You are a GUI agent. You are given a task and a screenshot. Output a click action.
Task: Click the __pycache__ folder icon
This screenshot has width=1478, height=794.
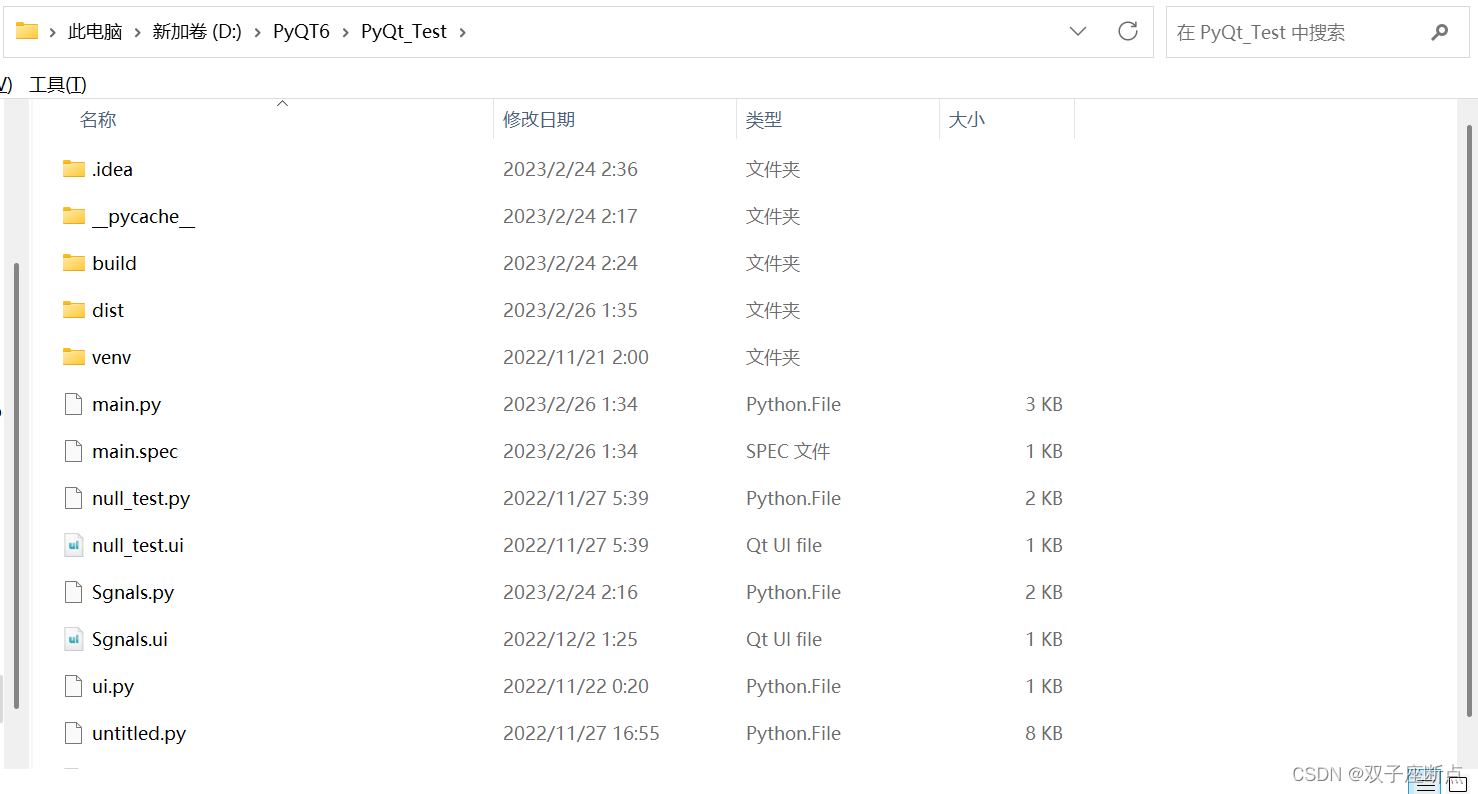pyautogui.click(x=74, y=216)
